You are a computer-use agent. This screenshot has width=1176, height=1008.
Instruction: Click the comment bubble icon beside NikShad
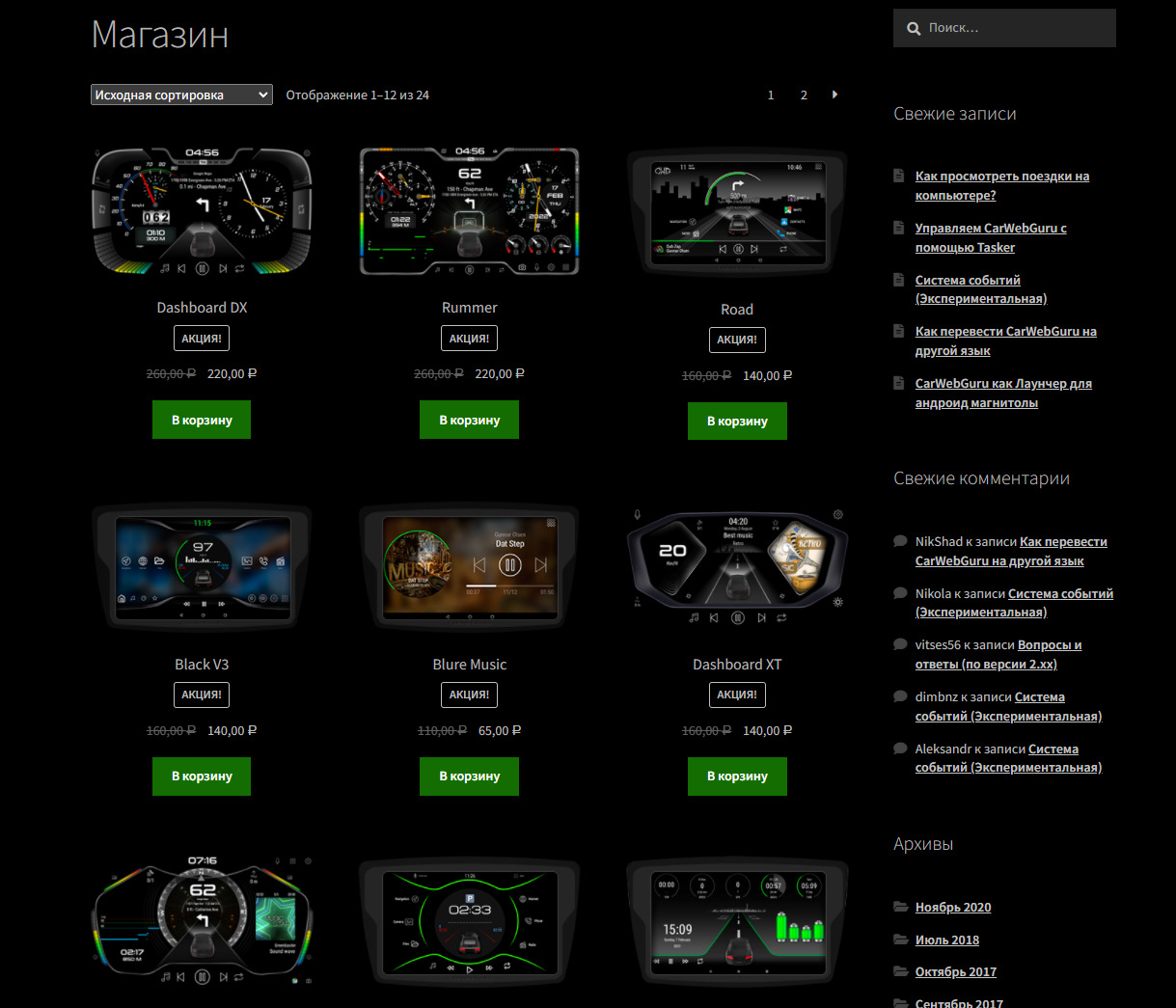(900, 541)
